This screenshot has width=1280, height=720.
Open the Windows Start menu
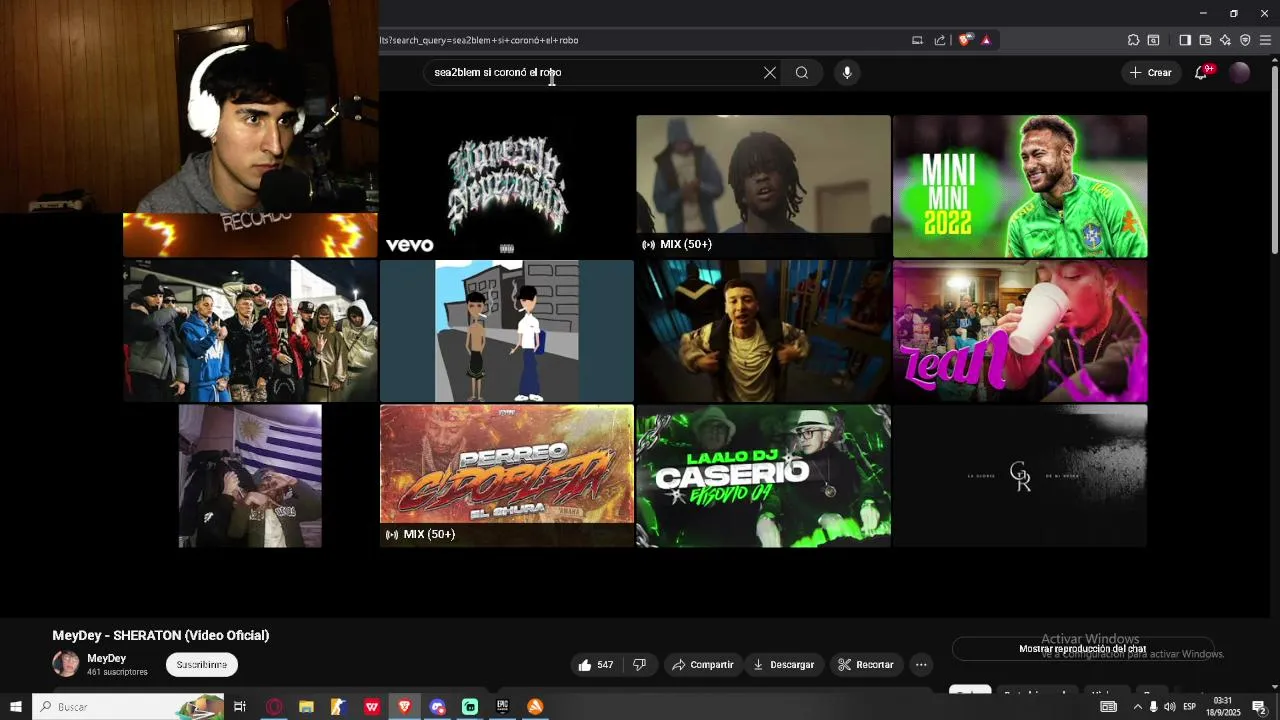[15, 707]
